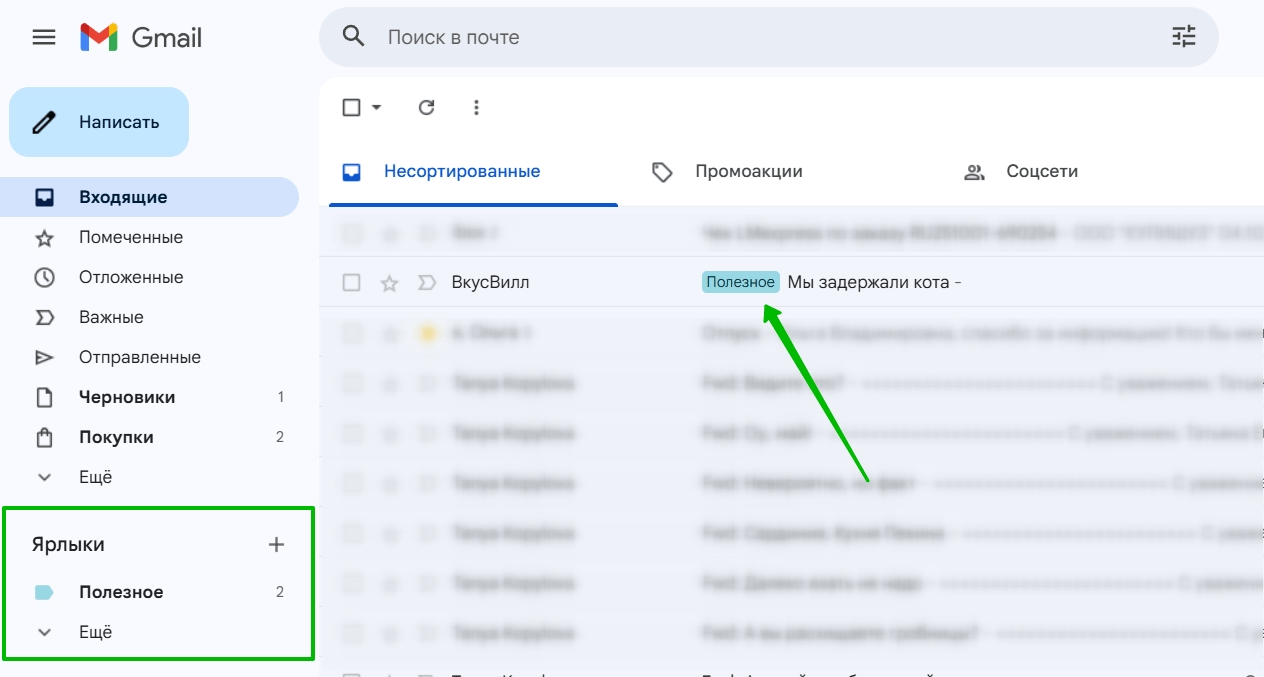Refresh the inbox with the reload icon
This screenshot has height=677, width=1264.
point(427,107)
